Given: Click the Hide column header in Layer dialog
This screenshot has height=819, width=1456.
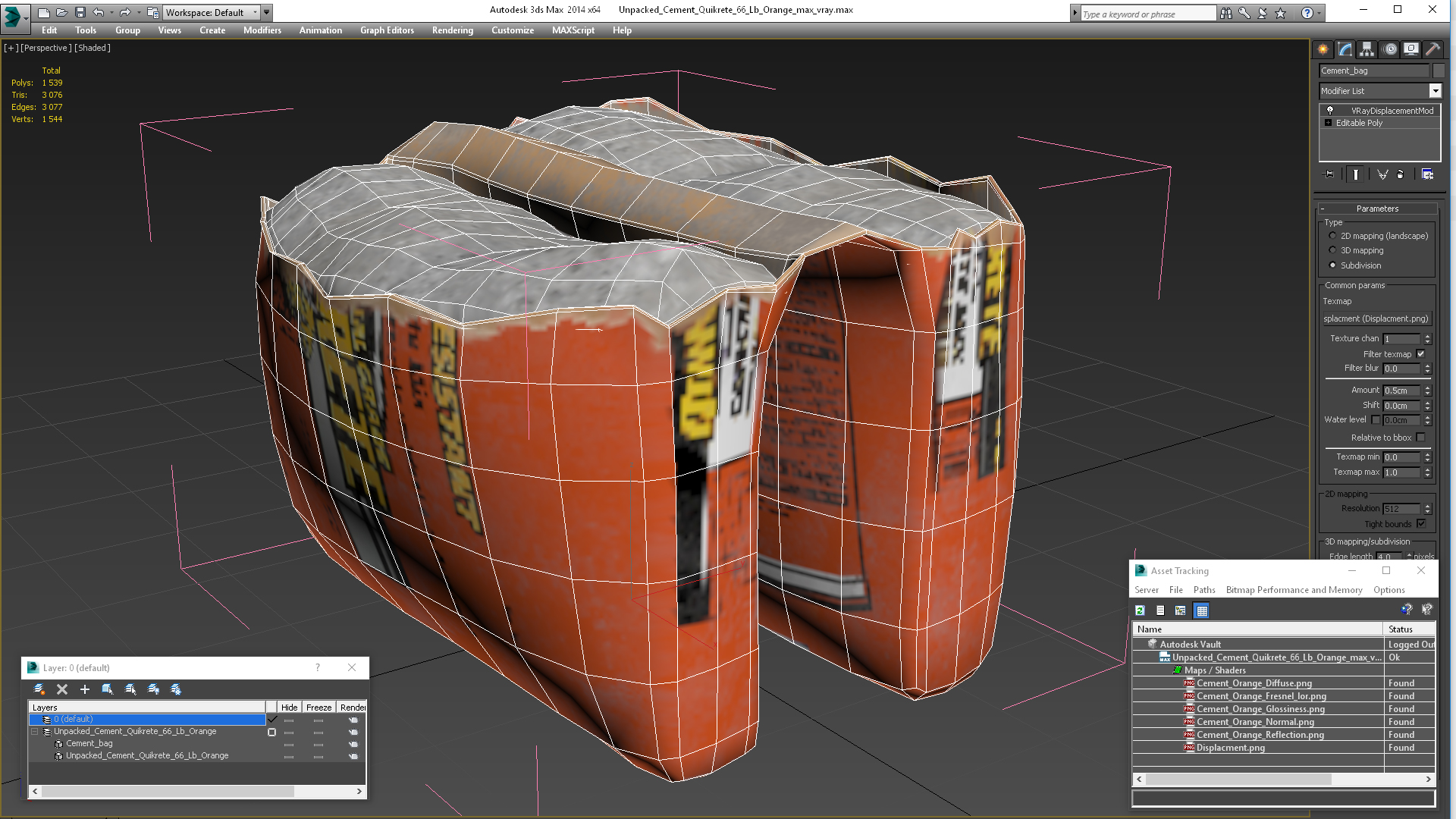Looking at the screenshot, I should click(290, 708).
